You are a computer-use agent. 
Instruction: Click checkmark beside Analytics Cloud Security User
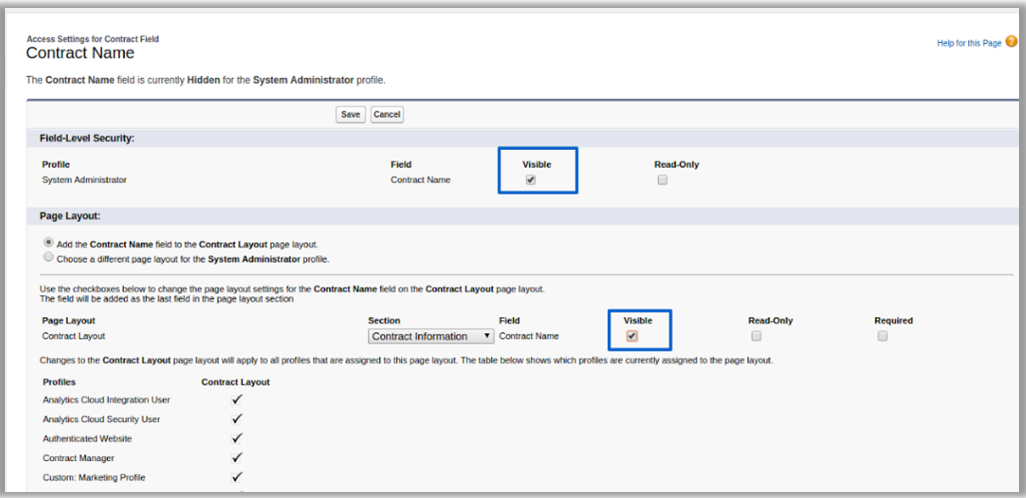[x=237, y=419]
